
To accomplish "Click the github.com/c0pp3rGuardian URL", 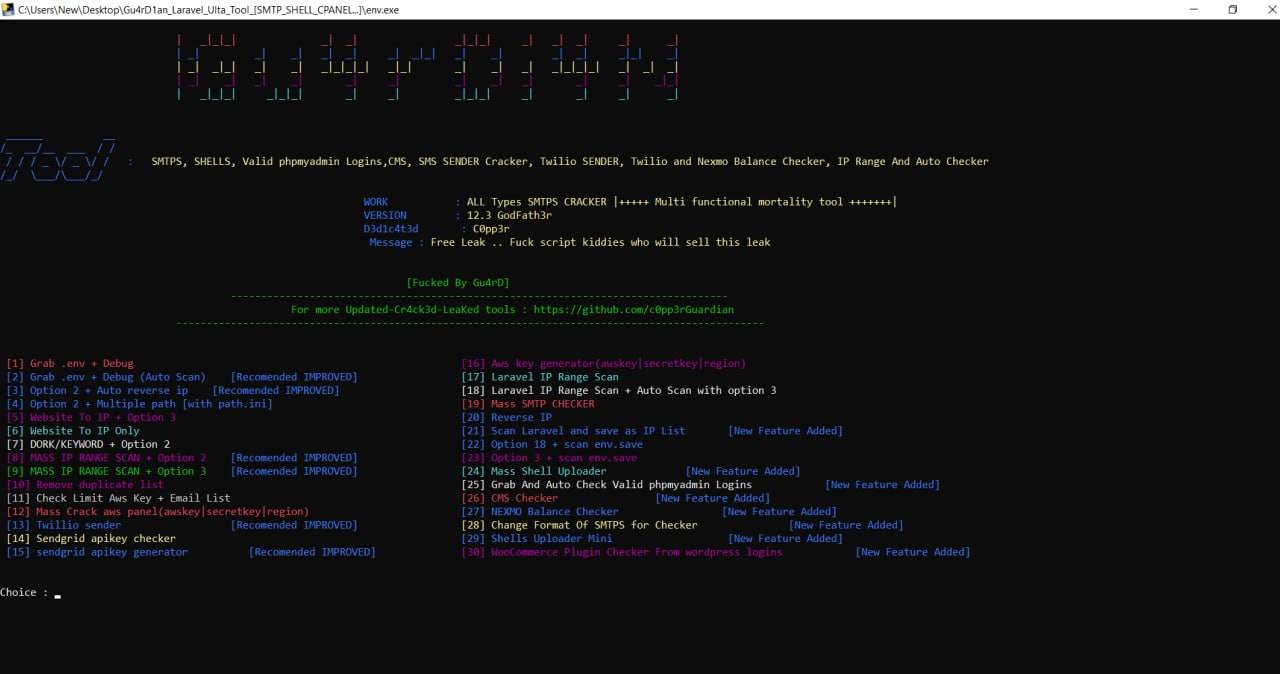I will click(634, 310).
